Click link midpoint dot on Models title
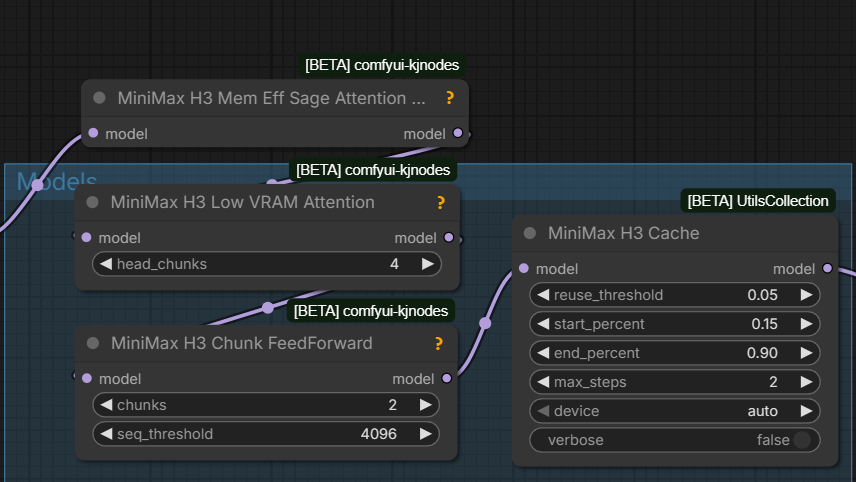The width and height of the screenshot is (856, 482). (x=37, y=185)
